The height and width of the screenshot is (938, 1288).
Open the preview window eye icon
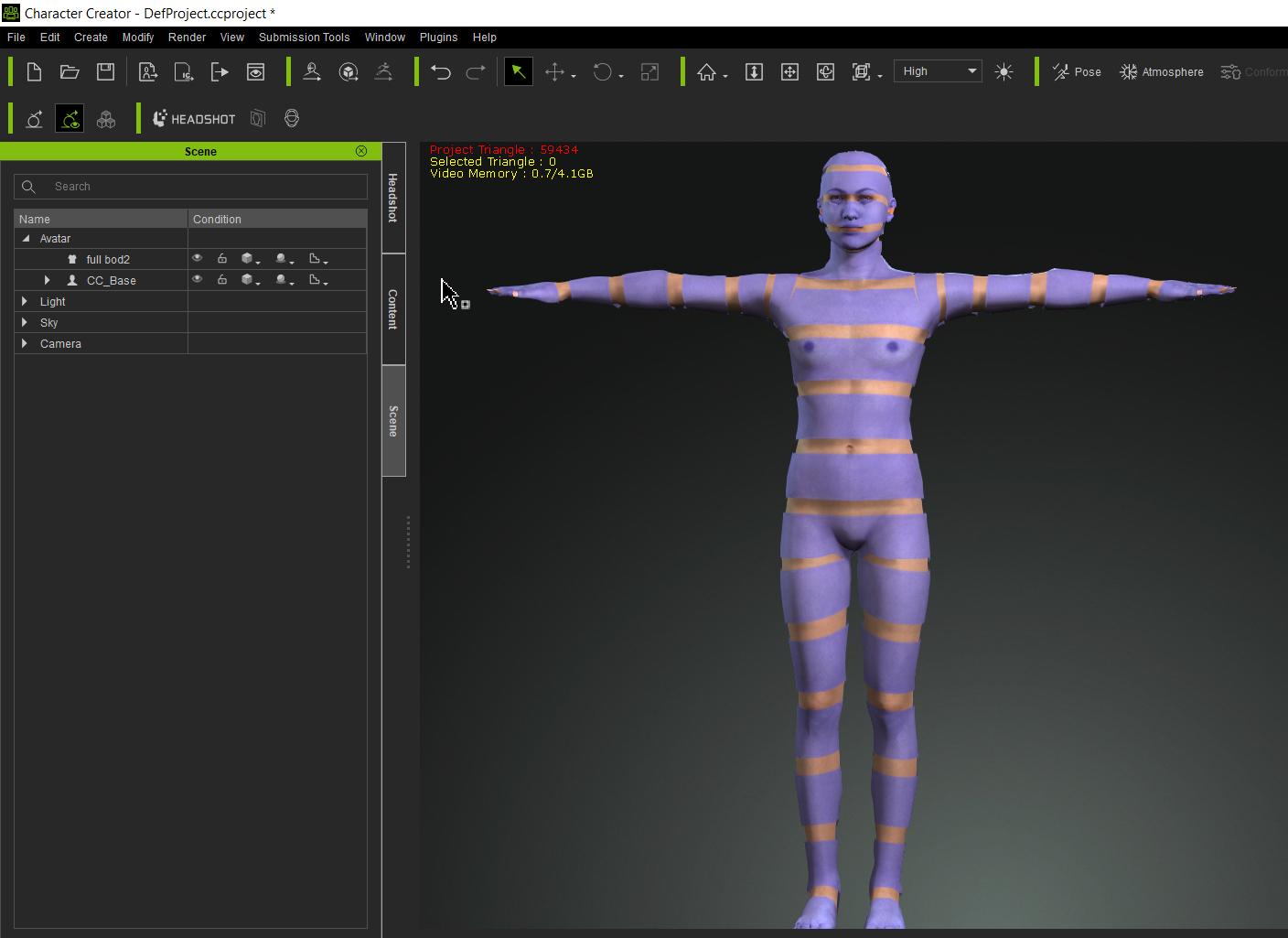click(255, 72)
